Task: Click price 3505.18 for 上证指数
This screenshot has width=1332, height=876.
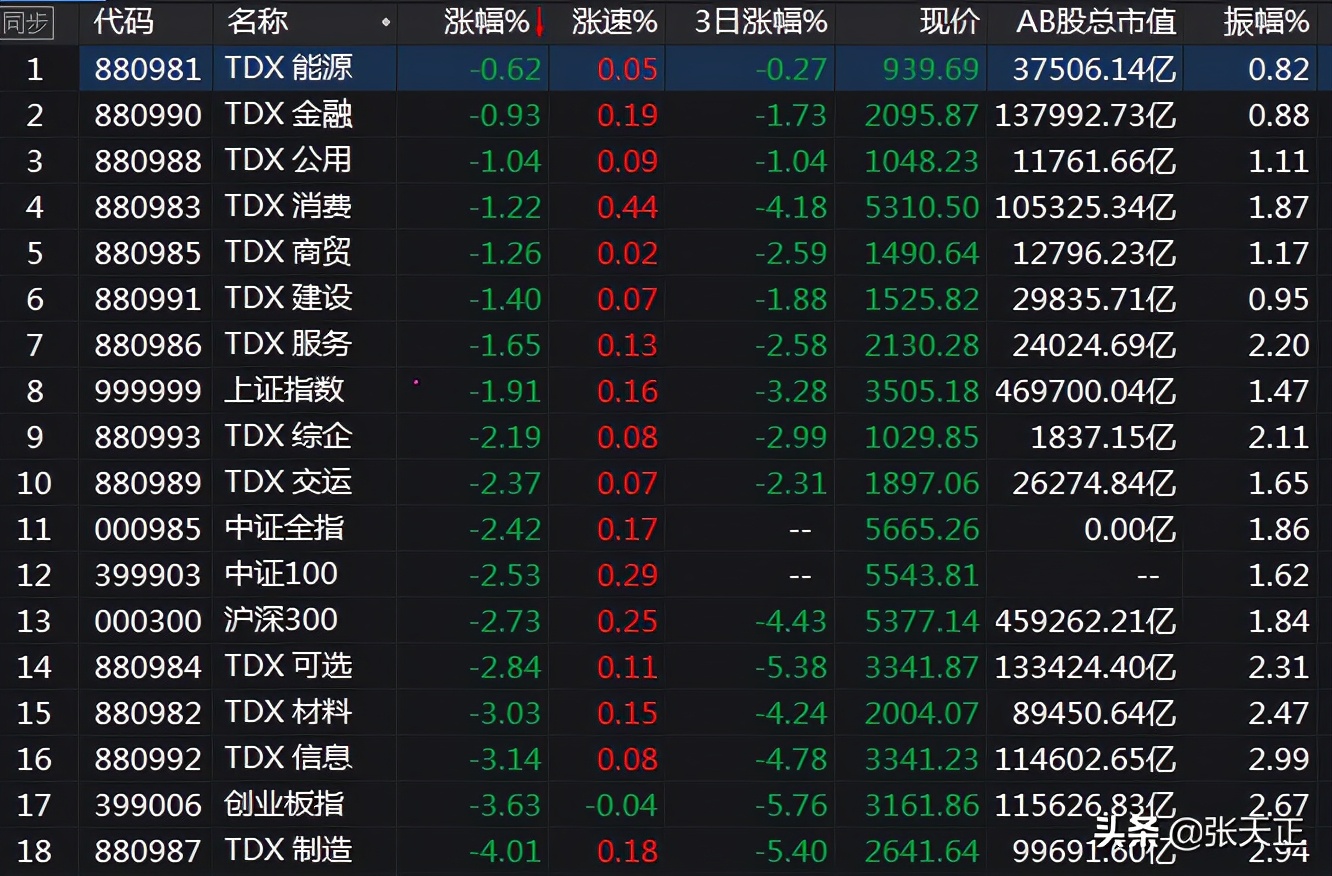Action: [x=921, y=391]
